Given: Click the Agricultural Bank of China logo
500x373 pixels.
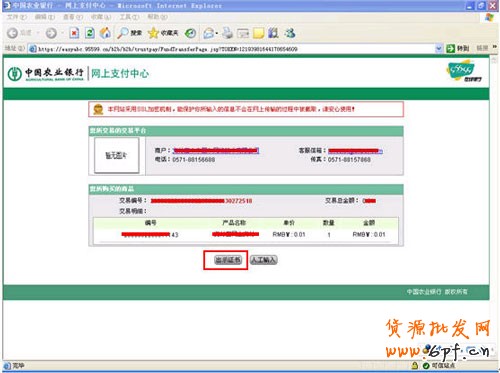Looking at the screenshot, I should click(x=46, y=74).
